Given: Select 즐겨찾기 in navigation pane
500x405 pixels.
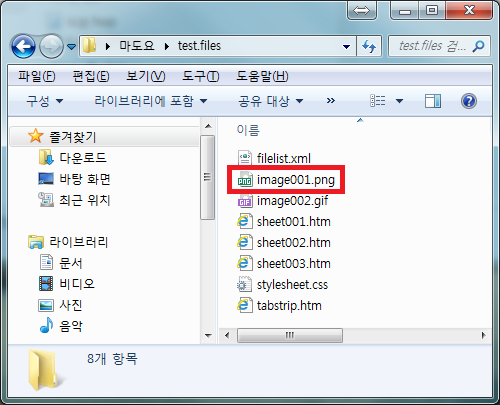Looking at the screenshot, I should 72,137.
